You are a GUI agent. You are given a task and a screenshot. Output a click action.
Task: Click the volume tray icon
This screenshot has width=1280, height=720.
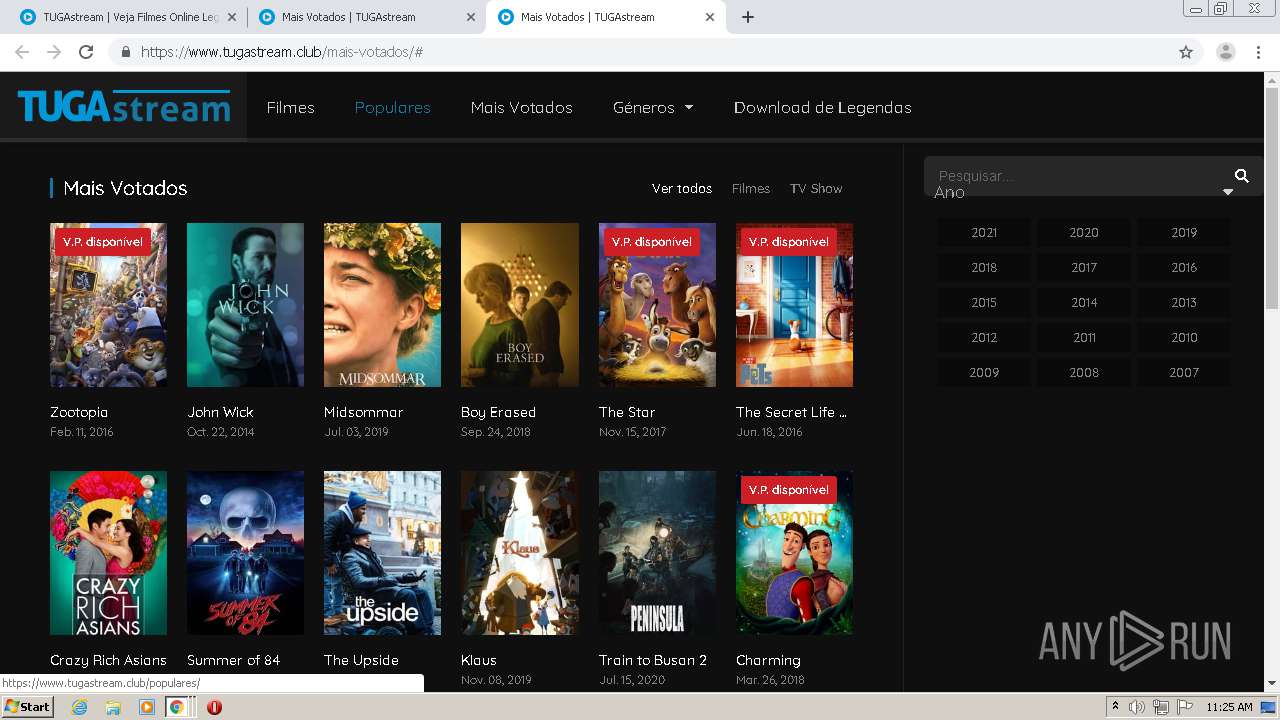tap(1137, 707)
